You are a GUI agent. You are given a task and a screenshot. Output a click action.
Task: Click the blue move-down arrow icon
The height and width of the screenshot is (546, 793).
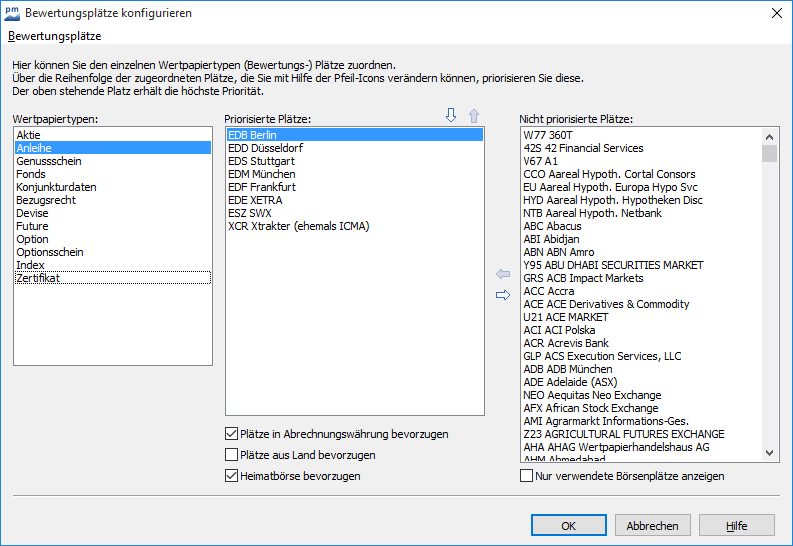point(450,116)
